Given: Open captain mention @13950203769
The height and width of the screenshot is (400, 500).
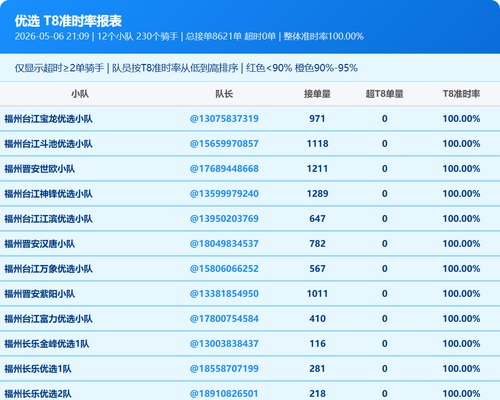Looking at the screenshot, I should (224, 219).
